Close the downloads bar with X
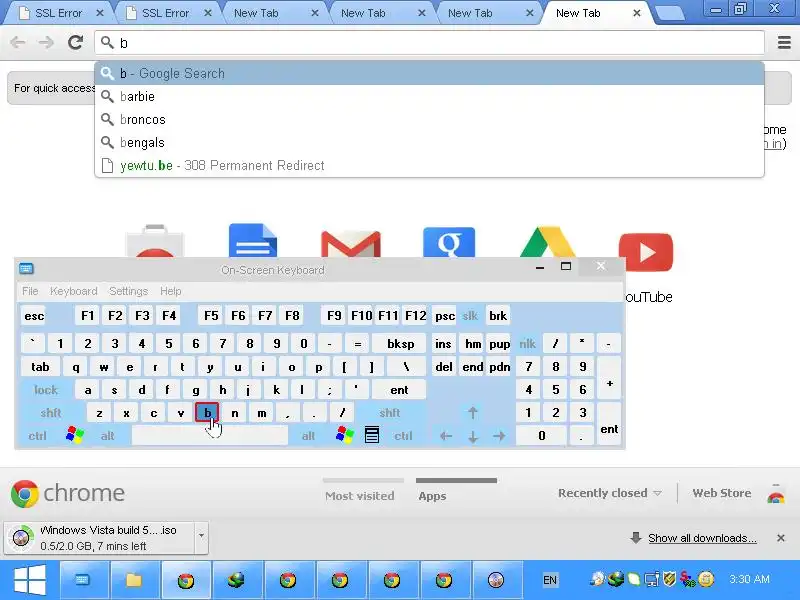Image resolution: width=800 pixels, height=600 pixels. pos(781,538)
